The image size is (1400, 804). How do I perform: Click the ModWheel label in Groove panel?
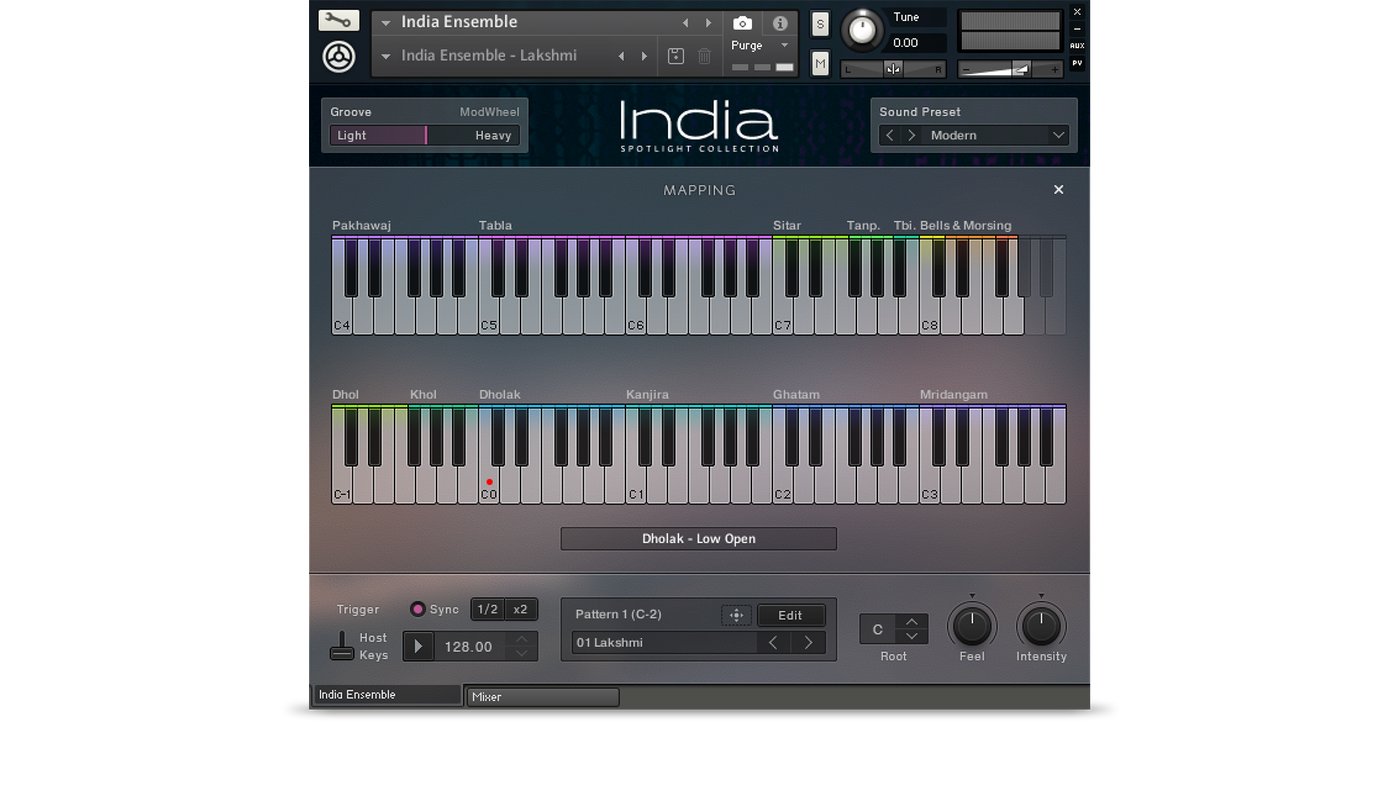click(x=489, y=112)
